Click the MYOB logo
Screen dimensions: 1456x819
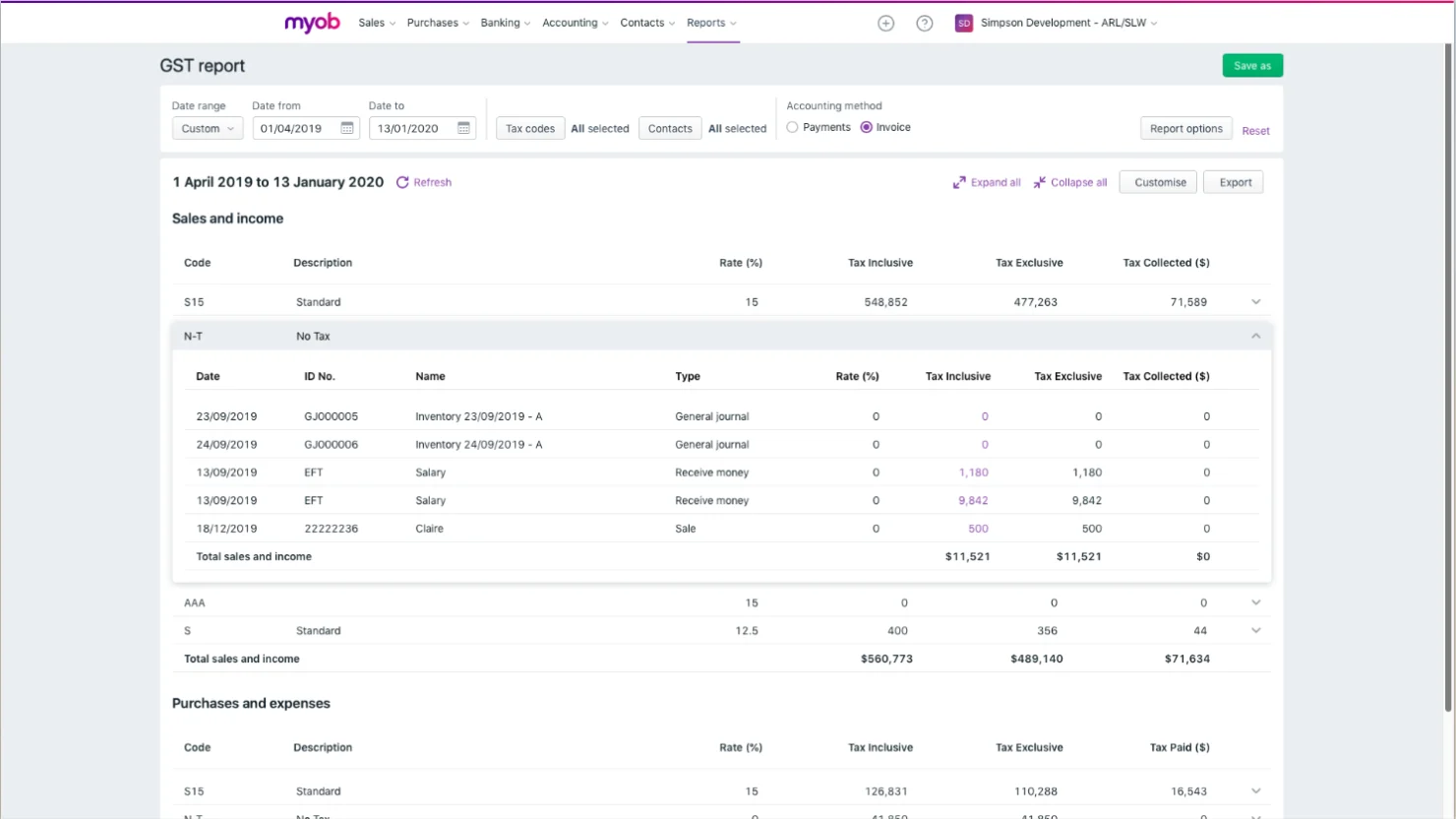click(311, 23)
